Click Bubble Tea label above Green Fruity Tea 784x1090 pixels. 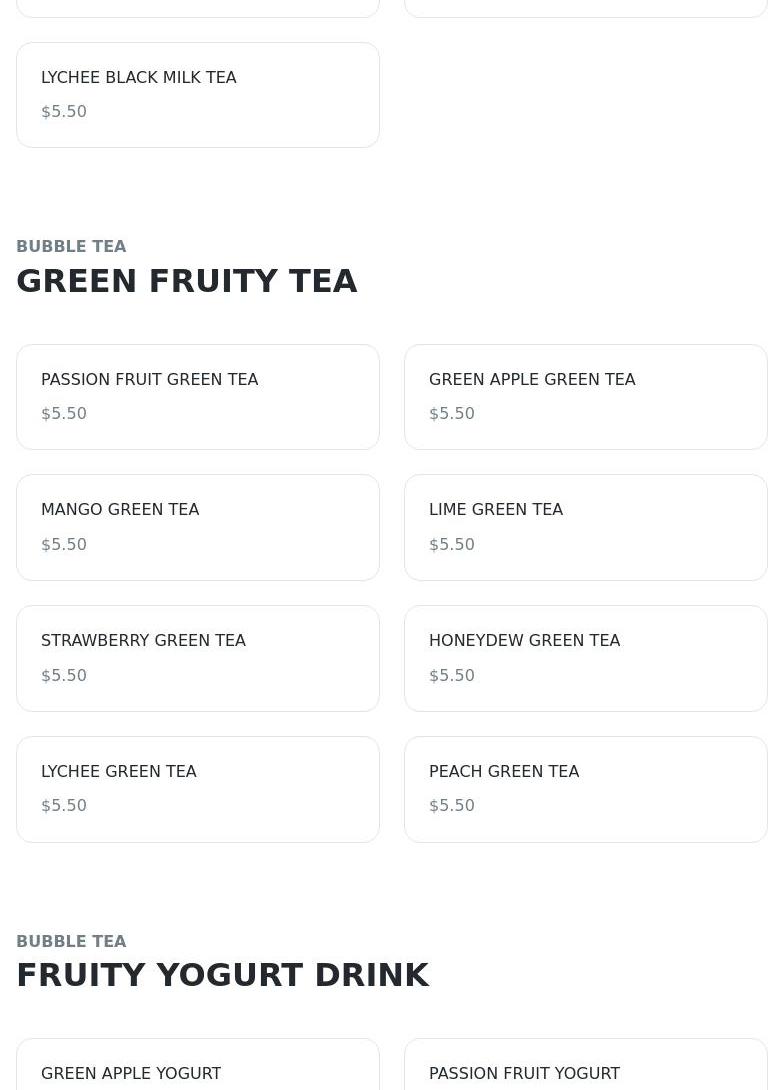point(72,247)
